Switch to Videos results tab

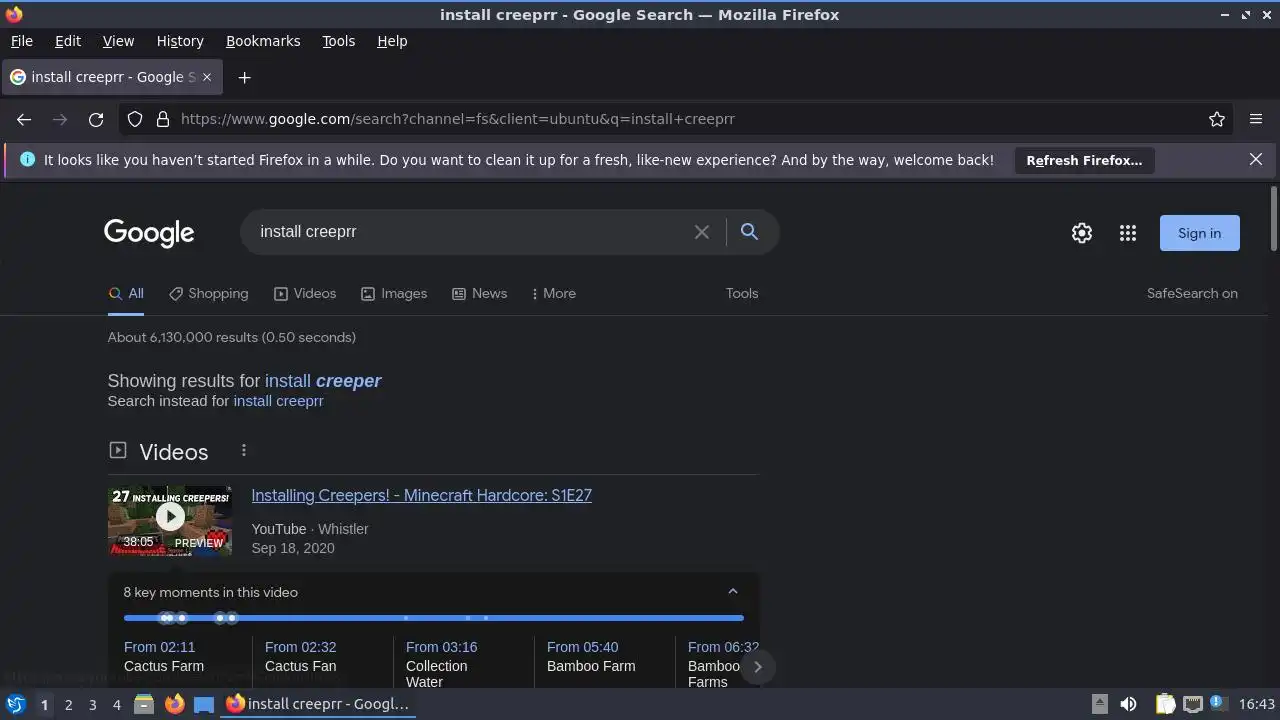(305, 293)
